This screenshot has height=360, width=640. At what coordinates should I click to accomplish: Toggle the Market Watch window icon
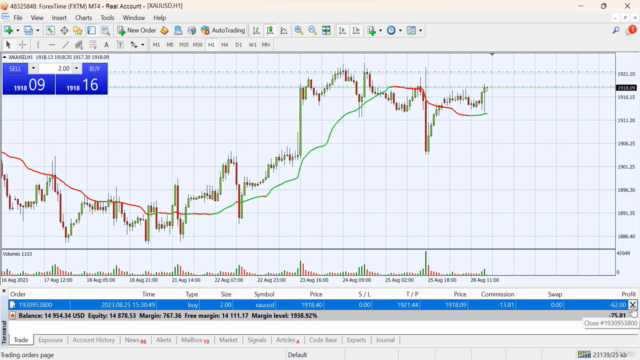pos(50,30)
